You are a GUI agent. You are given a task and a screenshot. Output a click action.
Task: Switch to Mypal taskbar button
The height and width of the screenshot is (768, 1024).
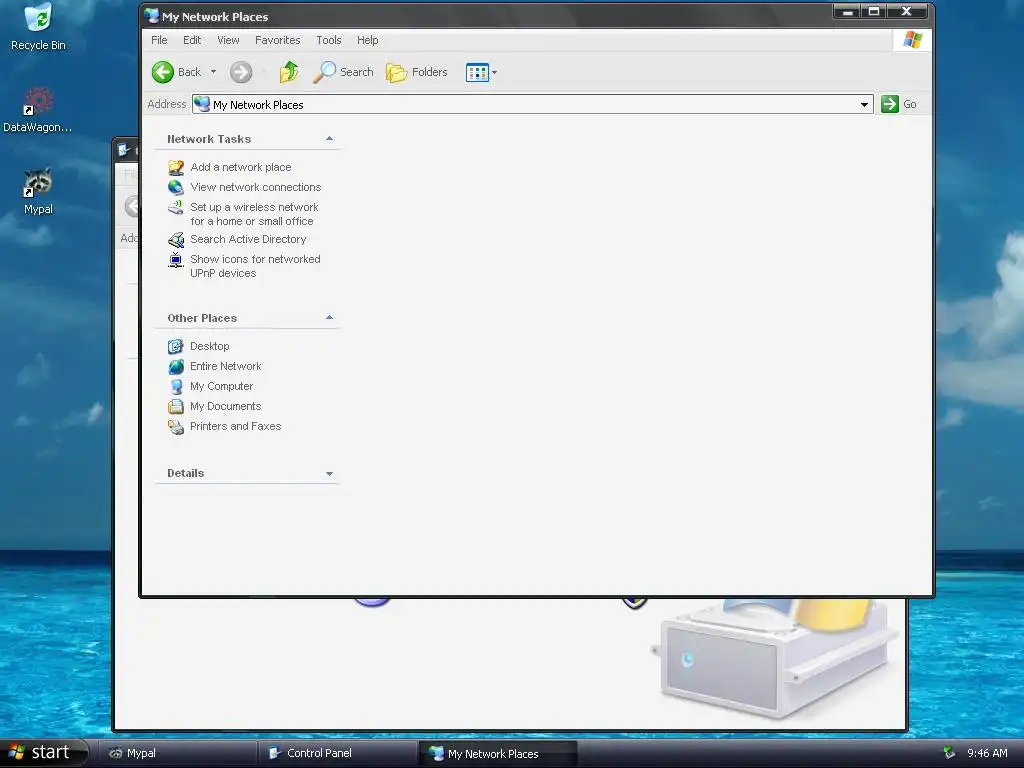point(178,753)
